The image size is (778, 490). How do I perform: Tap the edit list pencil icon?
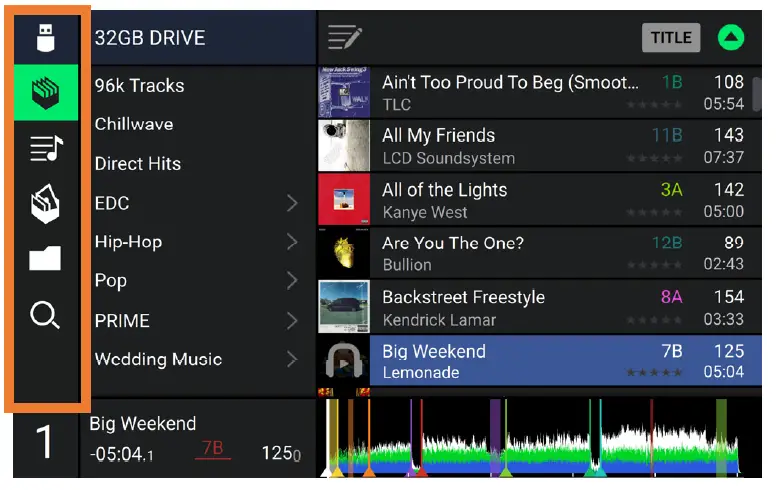[345, 38]
